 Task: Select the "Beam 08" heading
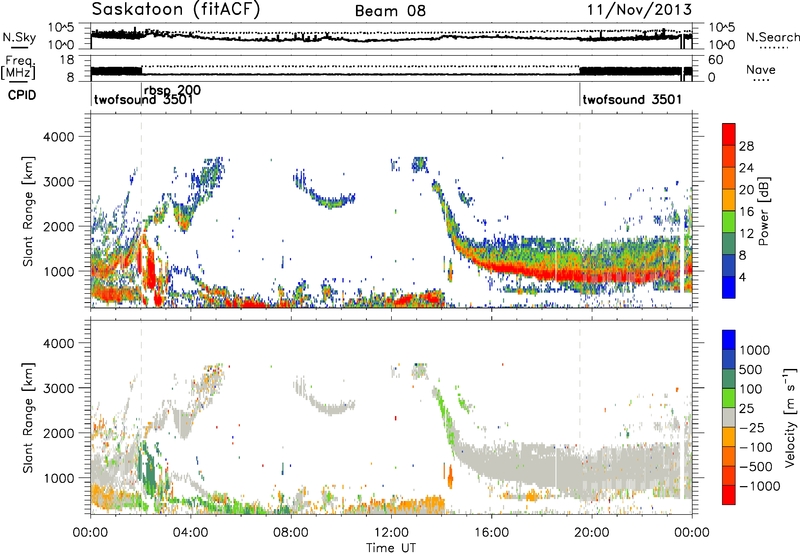390,10
